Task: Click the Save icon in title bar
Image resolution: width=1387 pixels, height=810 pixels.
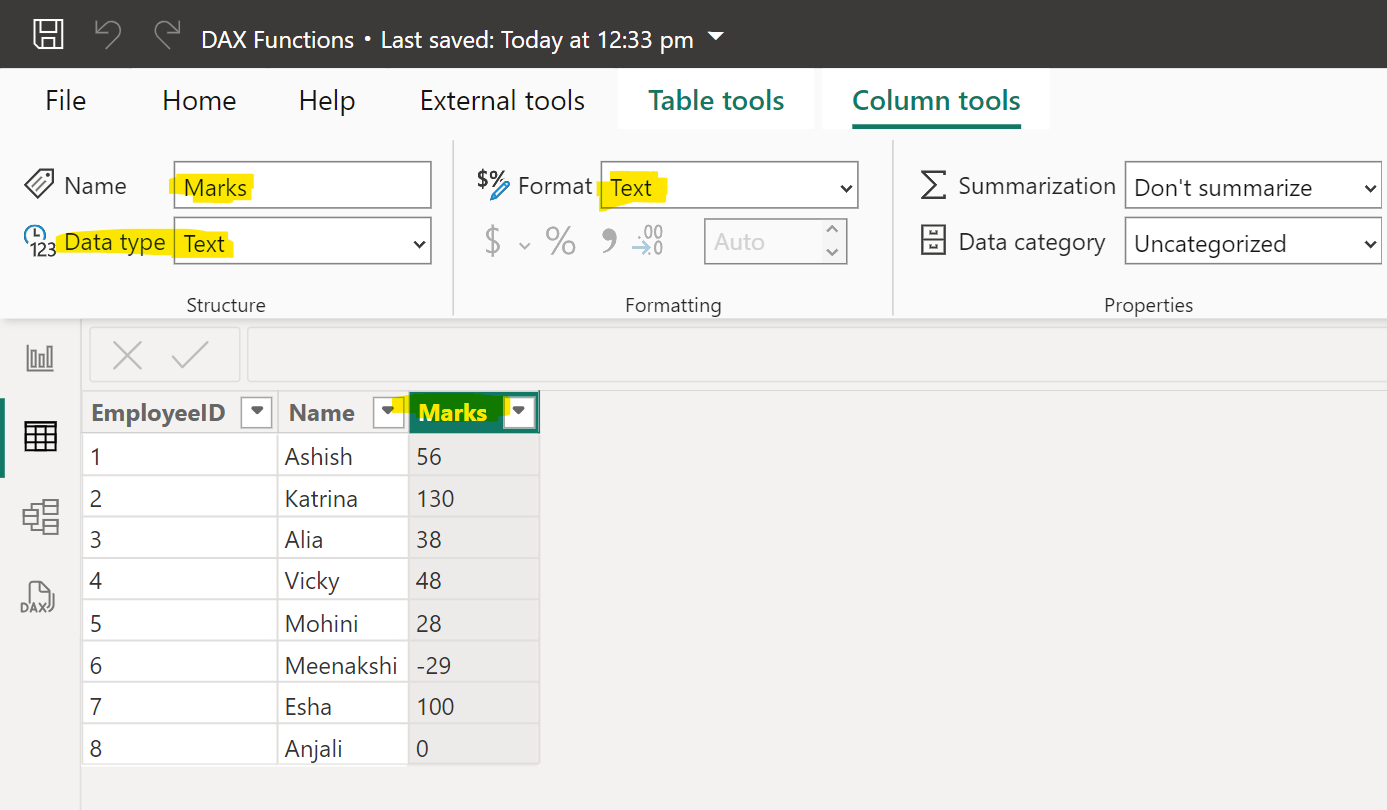Action: 48,35
